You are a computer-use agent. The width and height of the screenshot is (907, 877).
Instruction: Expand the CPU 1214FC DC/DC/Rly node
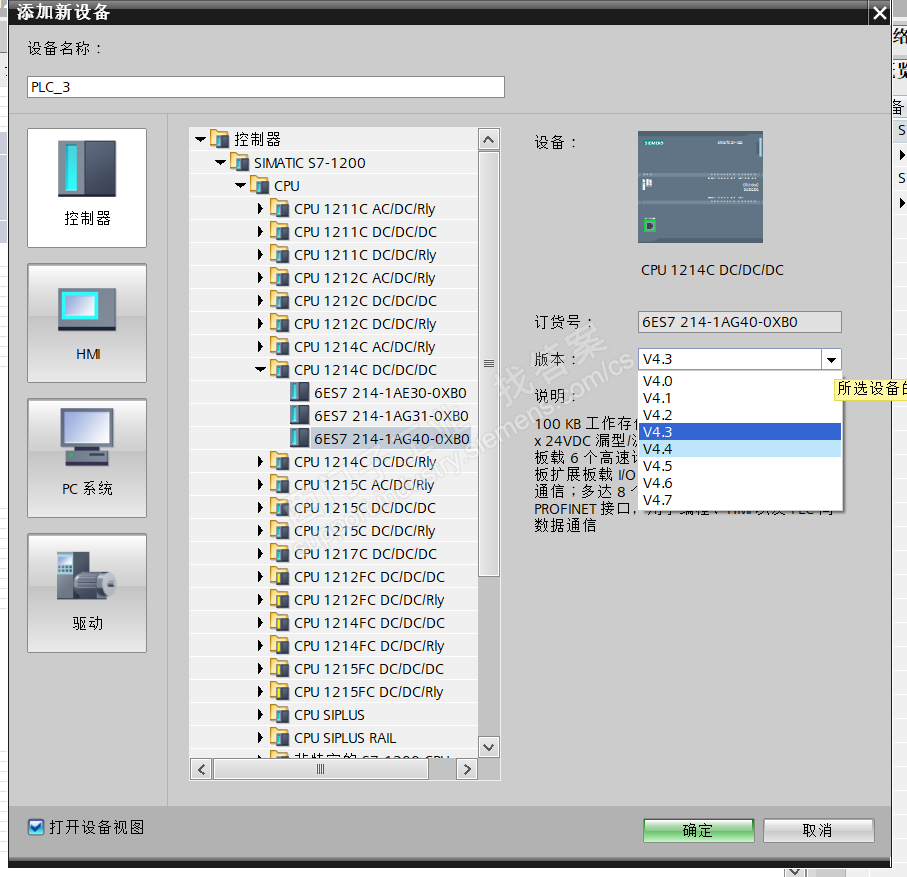260,645
